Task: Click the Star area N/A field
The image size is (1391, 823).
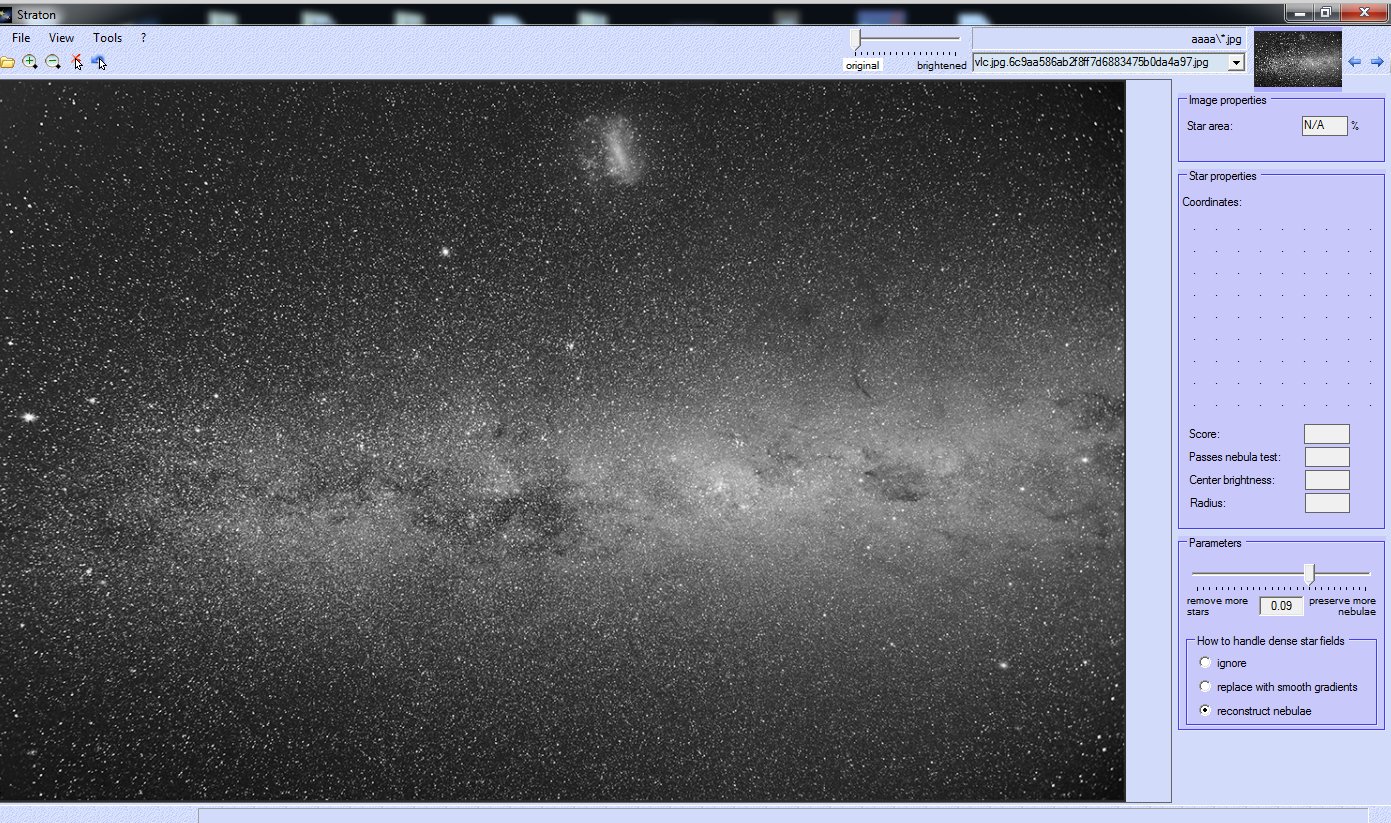Action: [1324, 126]
